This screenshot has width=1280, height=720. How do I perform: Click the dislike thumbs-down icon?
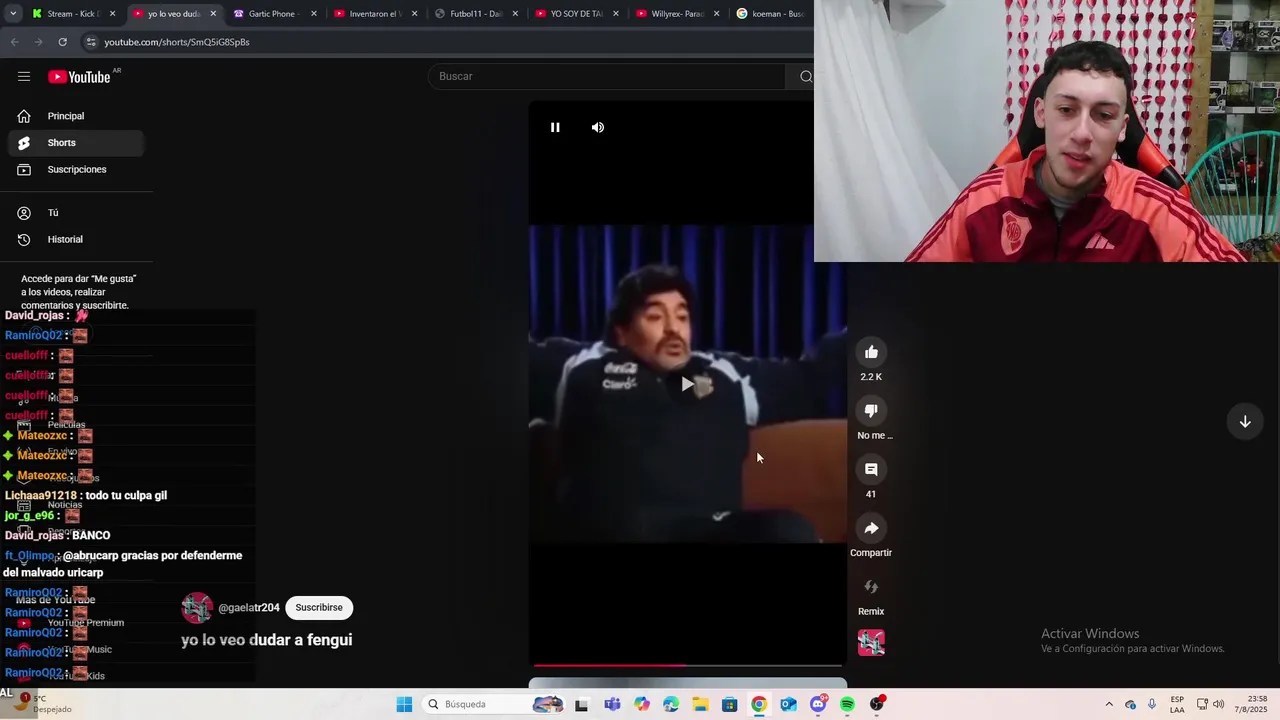pyautogui.click(x=871, y=411)
